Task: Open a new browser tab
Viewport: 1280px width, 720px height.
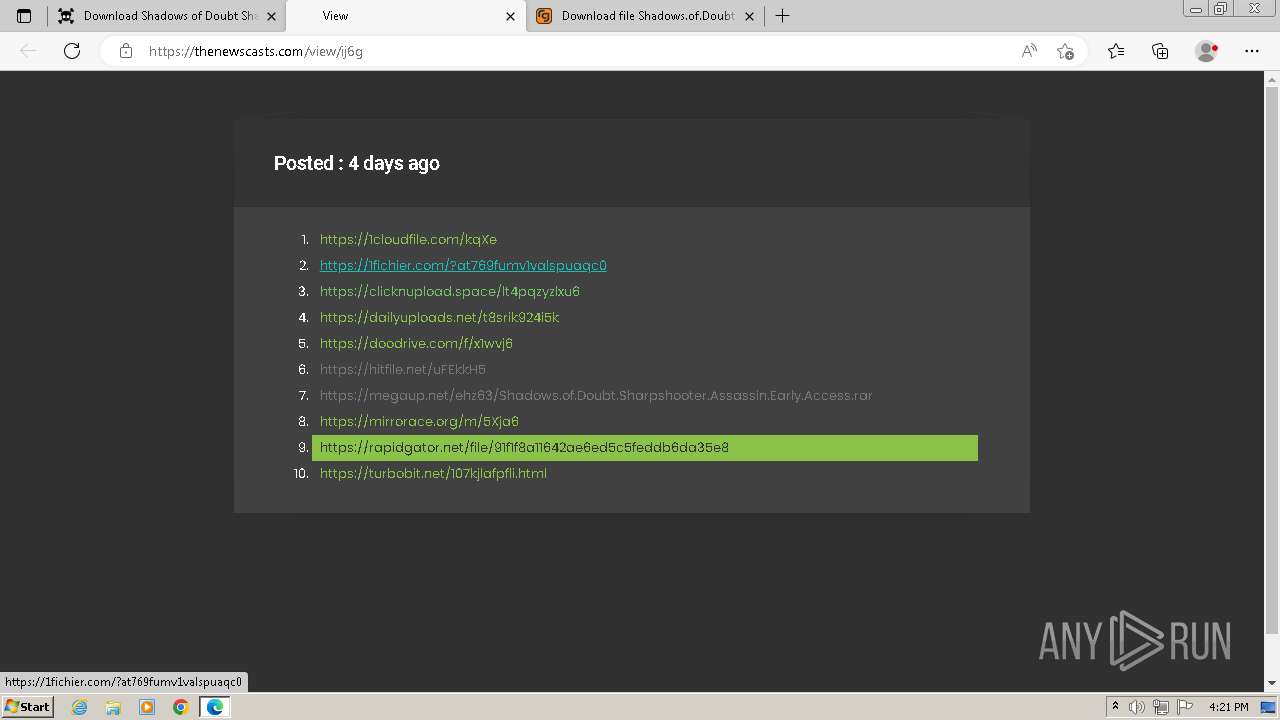Action: pos(782,16)
